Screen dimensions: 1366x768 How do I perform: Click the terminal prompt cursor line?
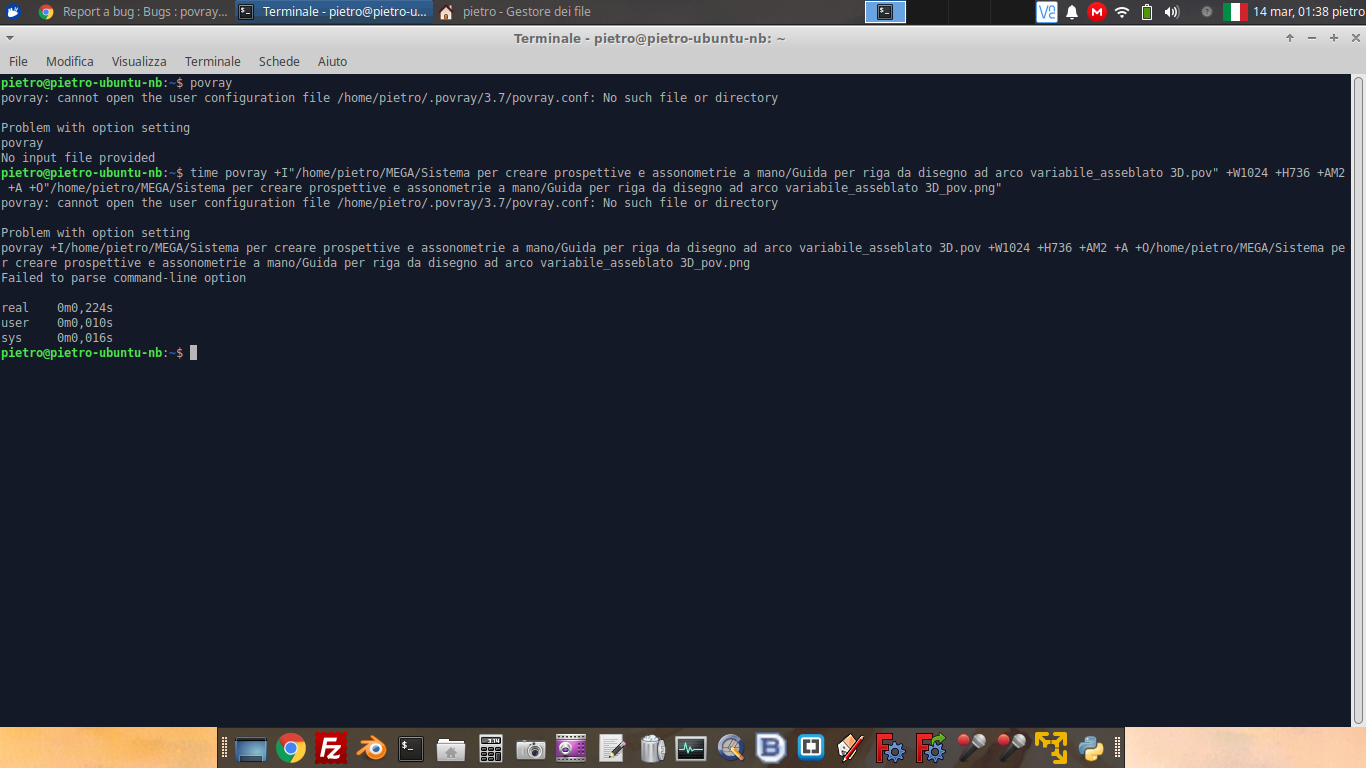pos(100,353)
